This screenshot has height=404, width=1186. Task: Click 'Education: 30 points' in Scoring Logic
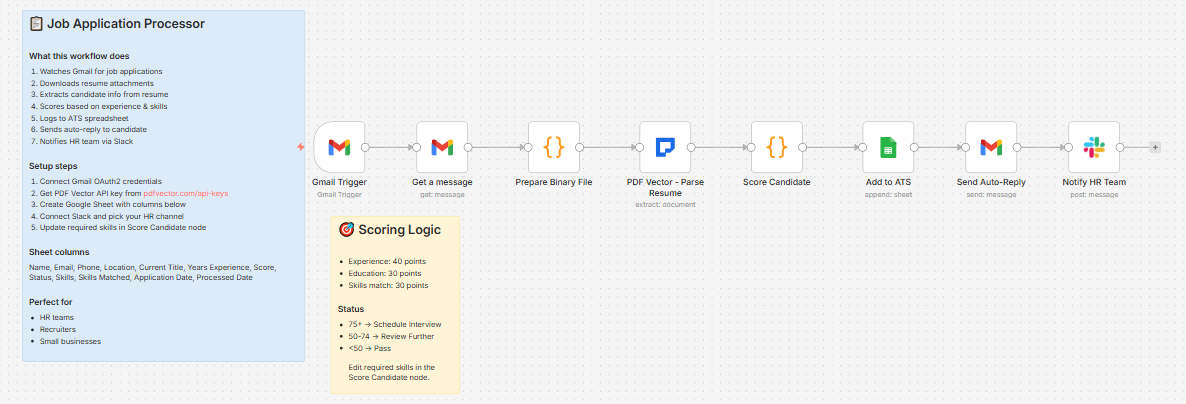tap(385, 273)
